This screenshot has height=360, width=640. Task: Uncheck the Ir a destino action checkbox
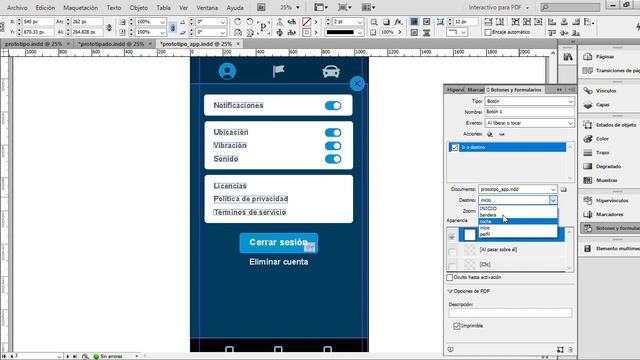[x=454, y=147]
